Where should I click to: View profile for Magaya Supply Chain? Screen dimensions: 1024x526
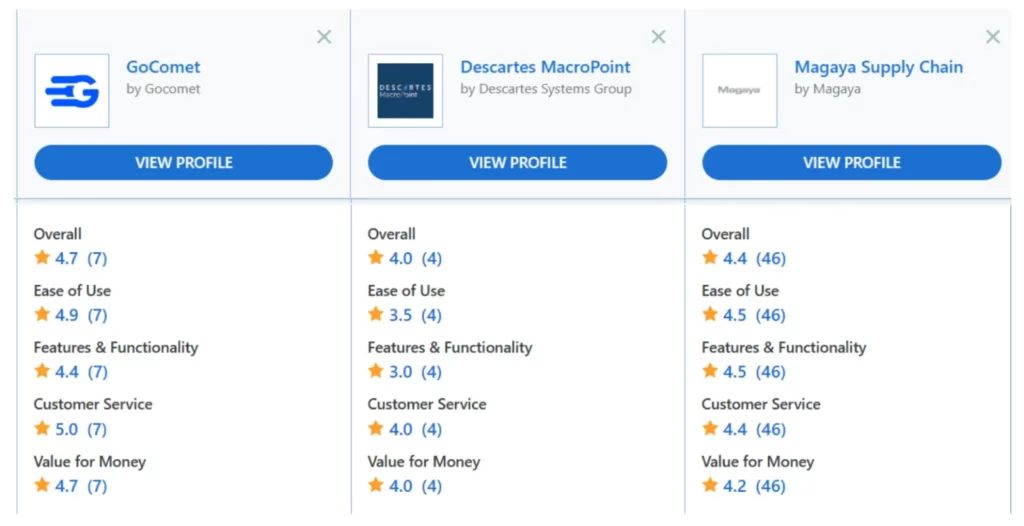point(852,163)
